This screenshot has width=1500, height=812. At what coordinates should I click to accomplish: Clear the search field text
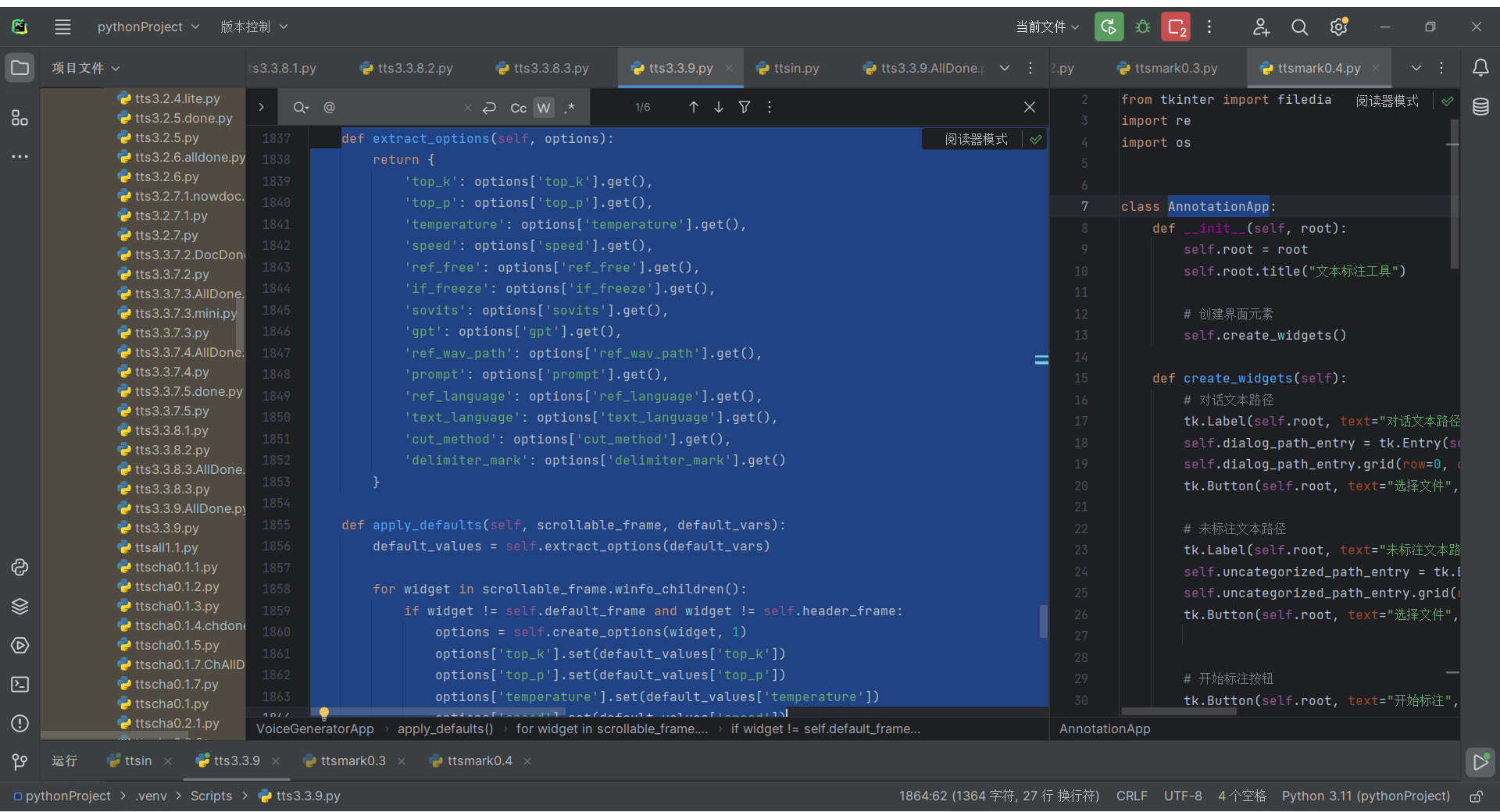(467, 108)
